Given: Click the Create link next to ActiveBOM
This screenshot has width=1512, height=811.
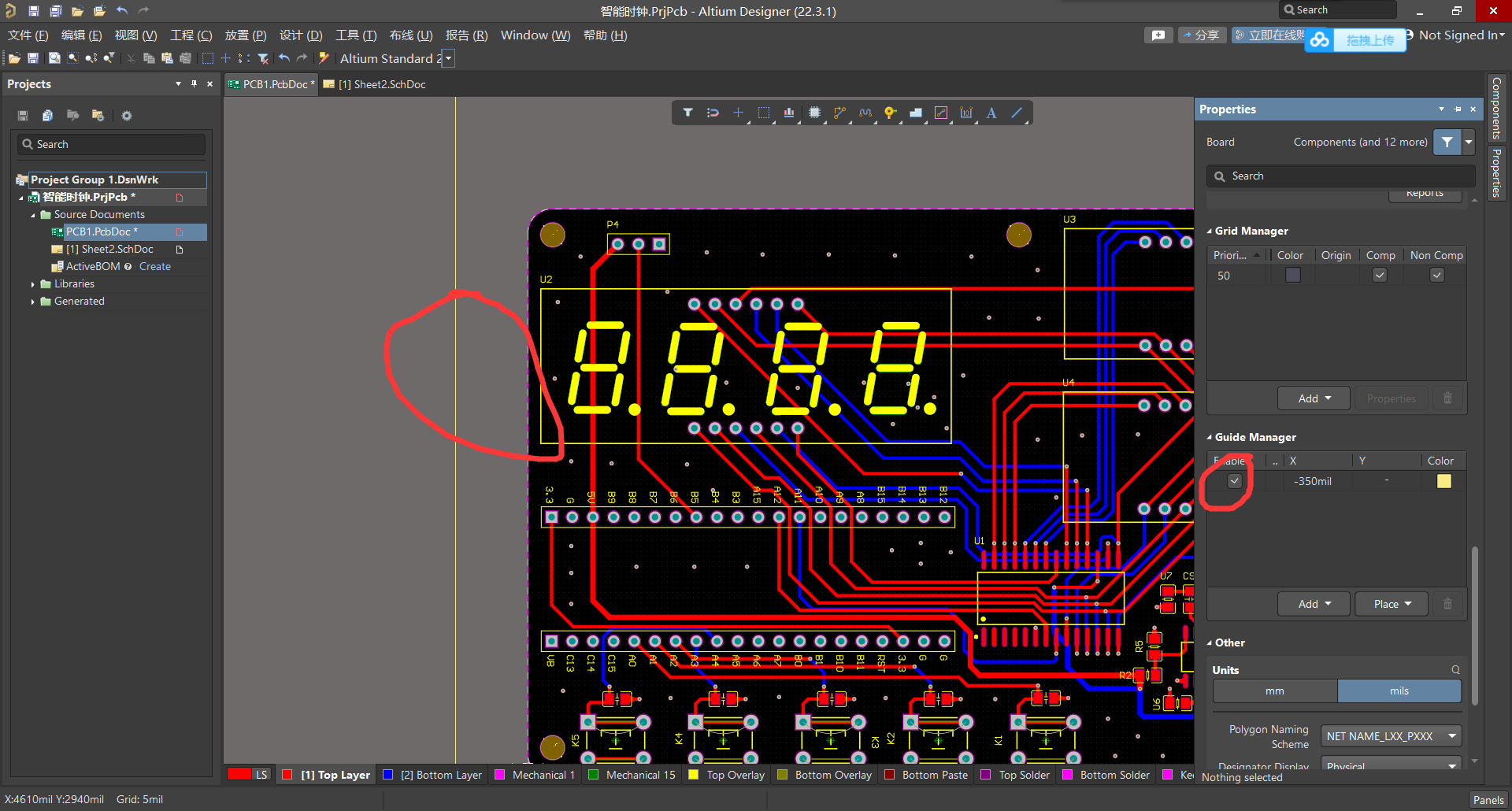Looking at the screenshot, I should (155, 266).
